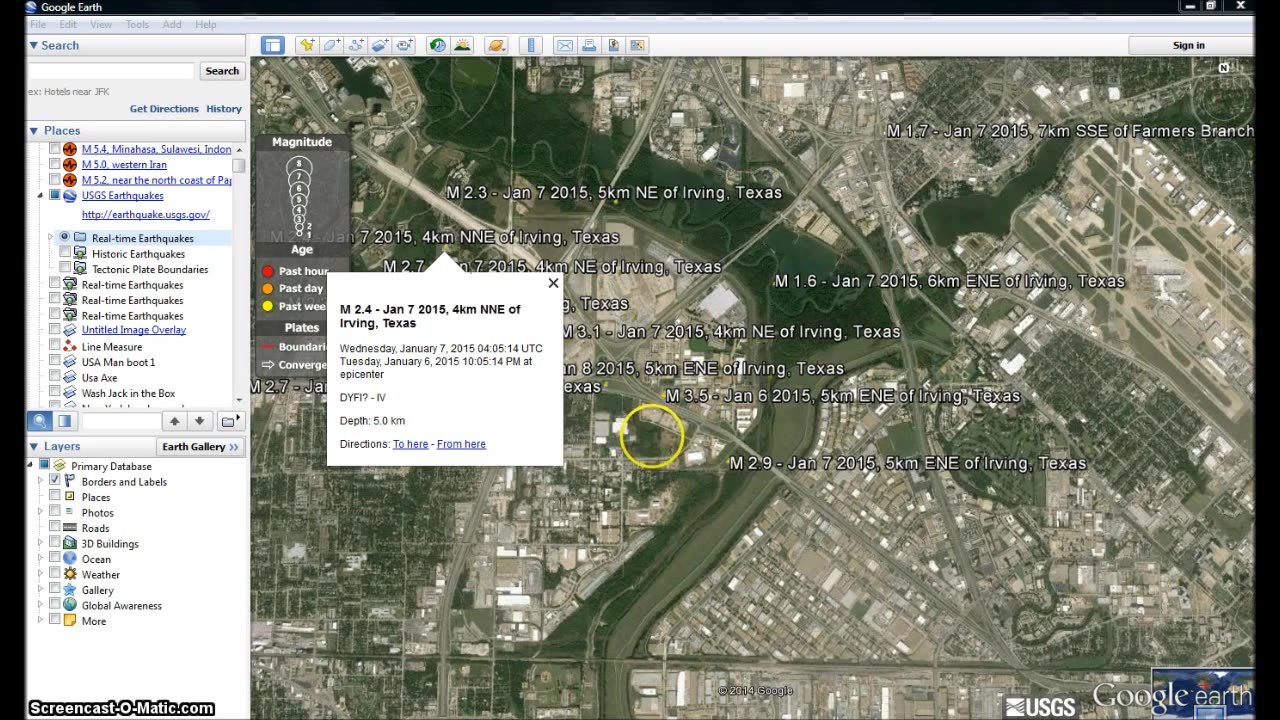Open the Add menu

[x=172, y=24]
